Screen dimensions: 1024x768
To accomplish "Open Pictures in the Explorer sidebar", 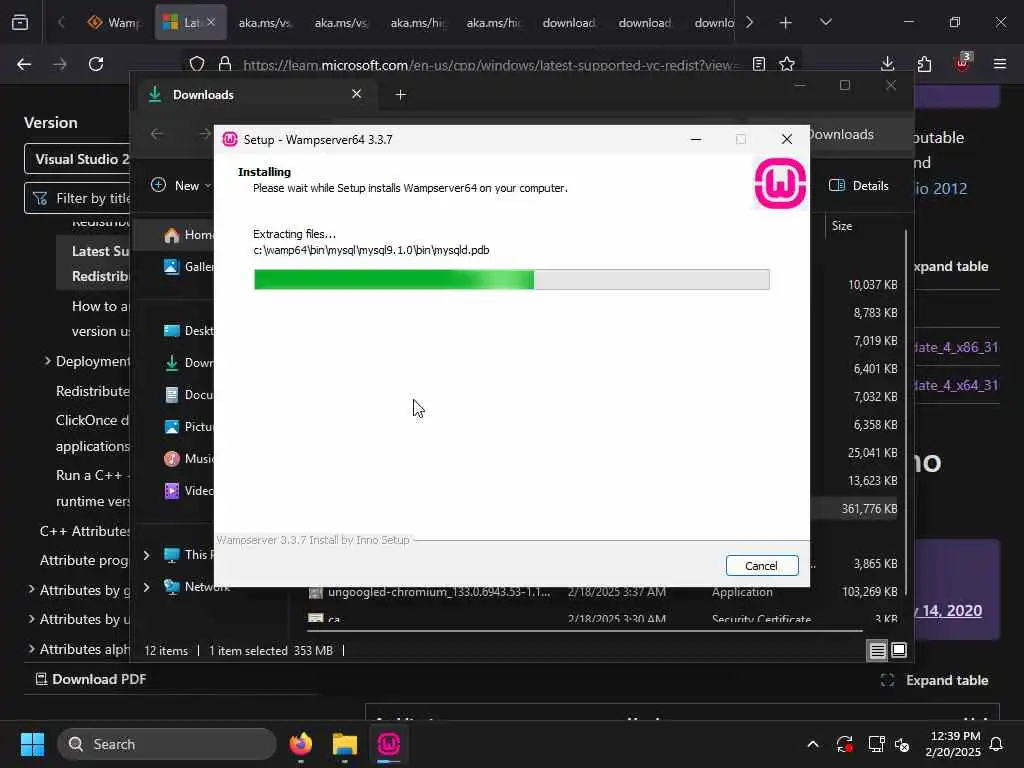I will [x=188, y=426].
